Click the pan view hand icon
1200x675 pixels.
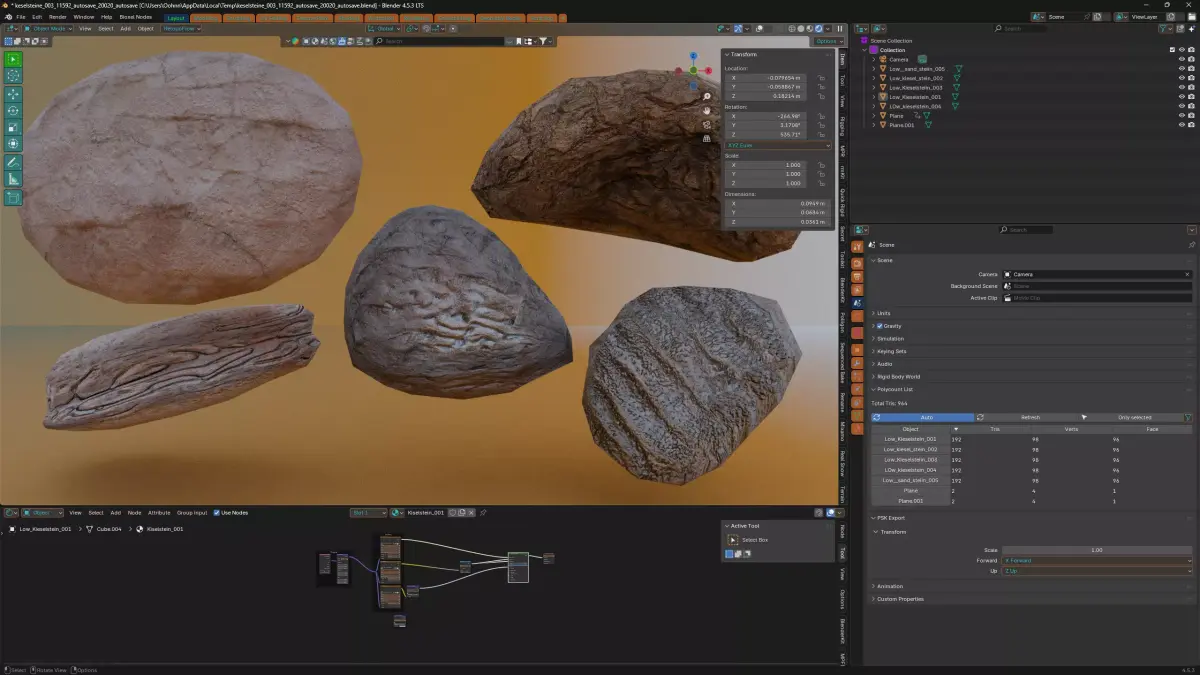point(707,110)
